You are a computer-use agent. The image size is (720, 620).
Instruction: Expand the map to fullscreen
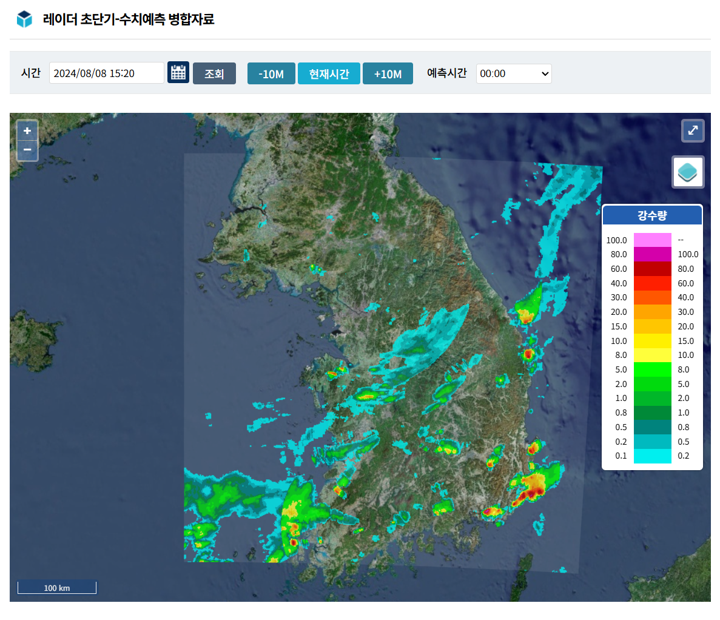(692, 131)
